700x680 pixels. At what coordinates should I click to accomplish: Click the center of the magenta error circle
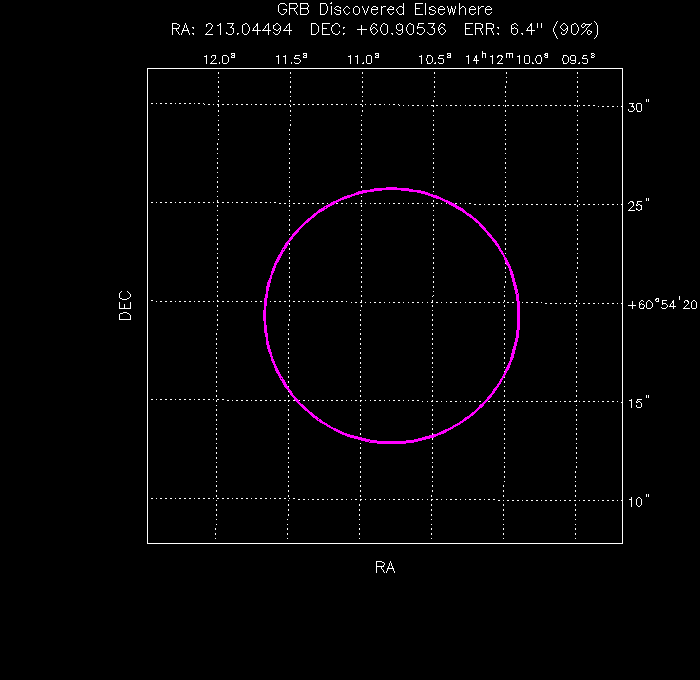click(x=392, y=315)
